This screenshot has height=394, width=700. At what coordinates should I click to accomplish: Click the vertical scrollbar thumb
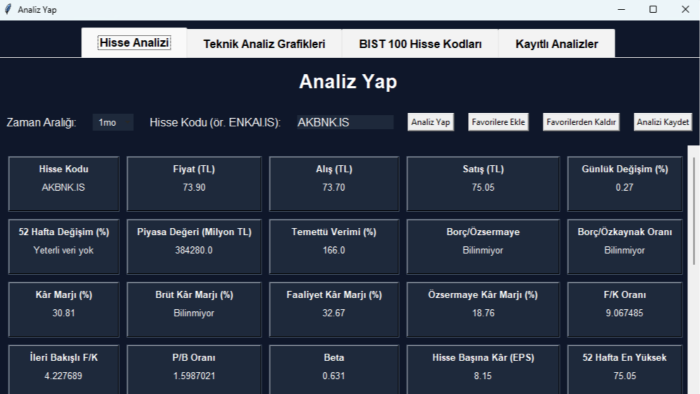point(694,210)
